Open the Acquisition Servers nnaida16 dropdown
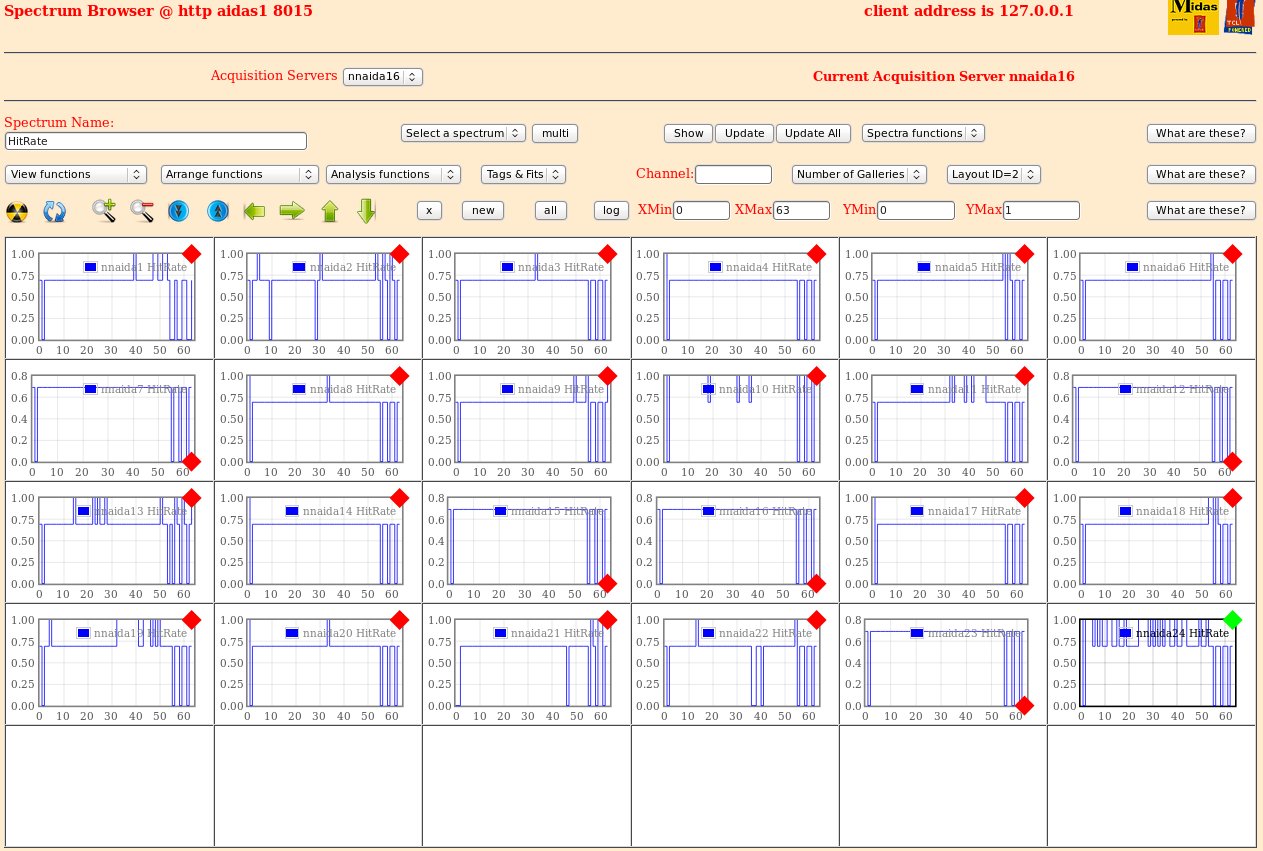The width and height of the screenshot is (1263, 851). point(383,77)
